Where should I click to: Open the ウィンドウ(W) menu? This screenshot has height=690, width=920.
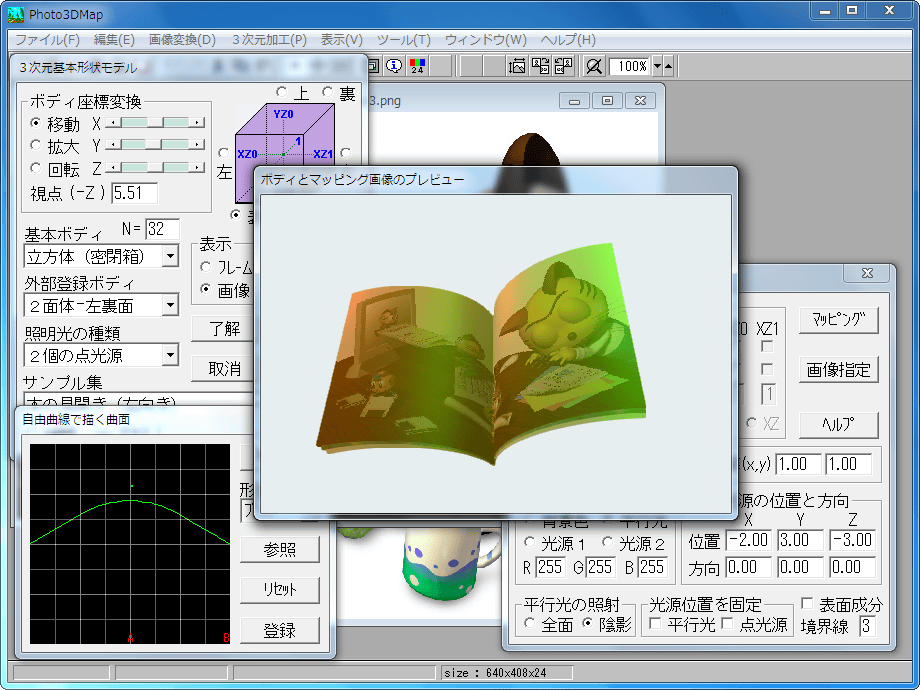click(x=486, y=40)
